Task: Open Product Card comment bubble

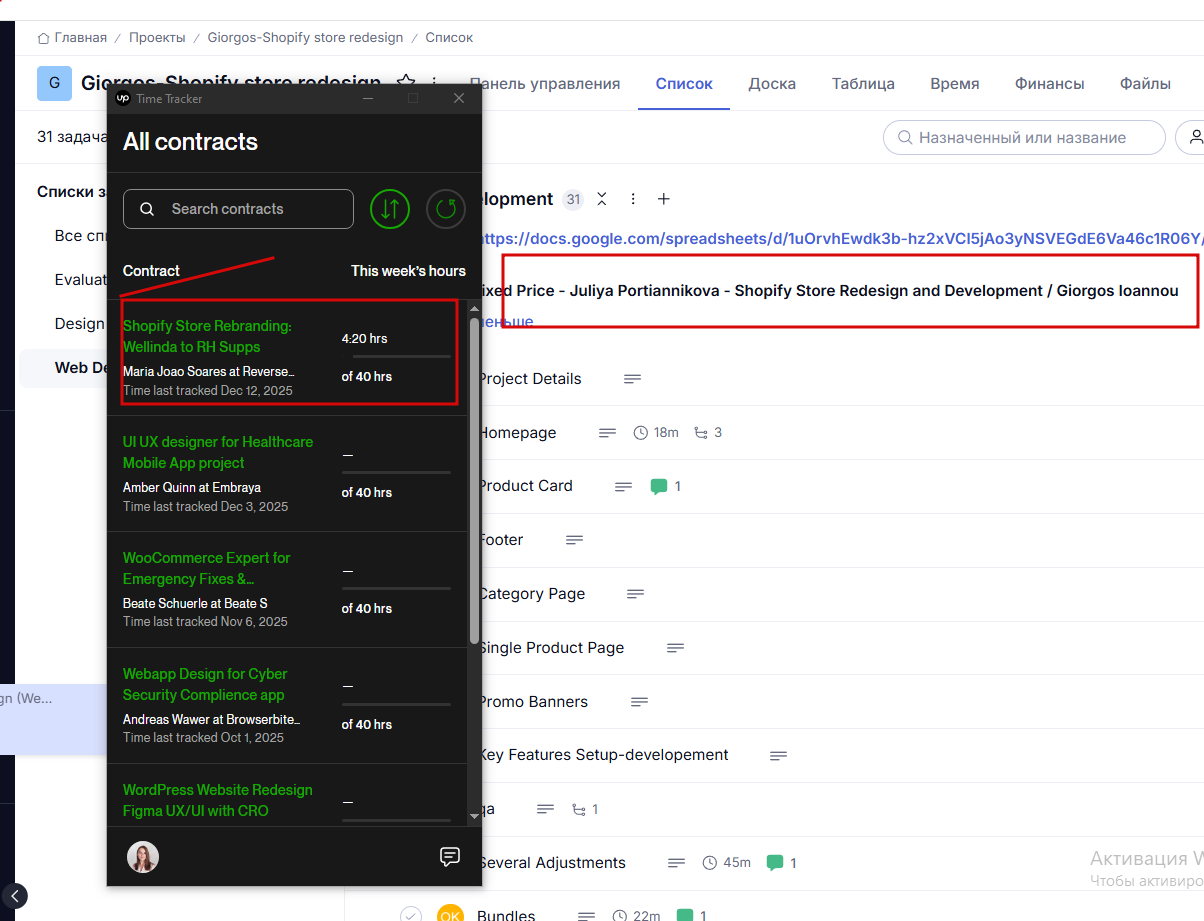Action: [659, 487]
